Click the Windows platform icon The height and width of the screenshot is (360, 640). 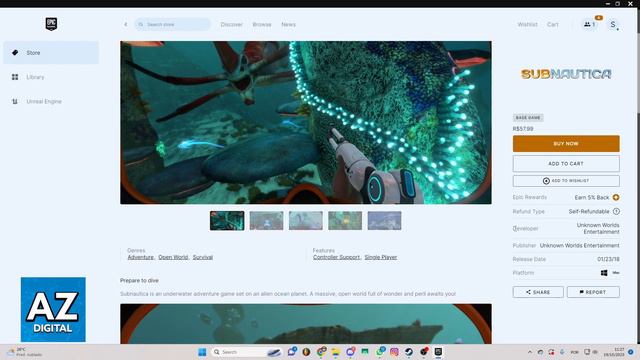pyautogui.click(x=604, y=273)
